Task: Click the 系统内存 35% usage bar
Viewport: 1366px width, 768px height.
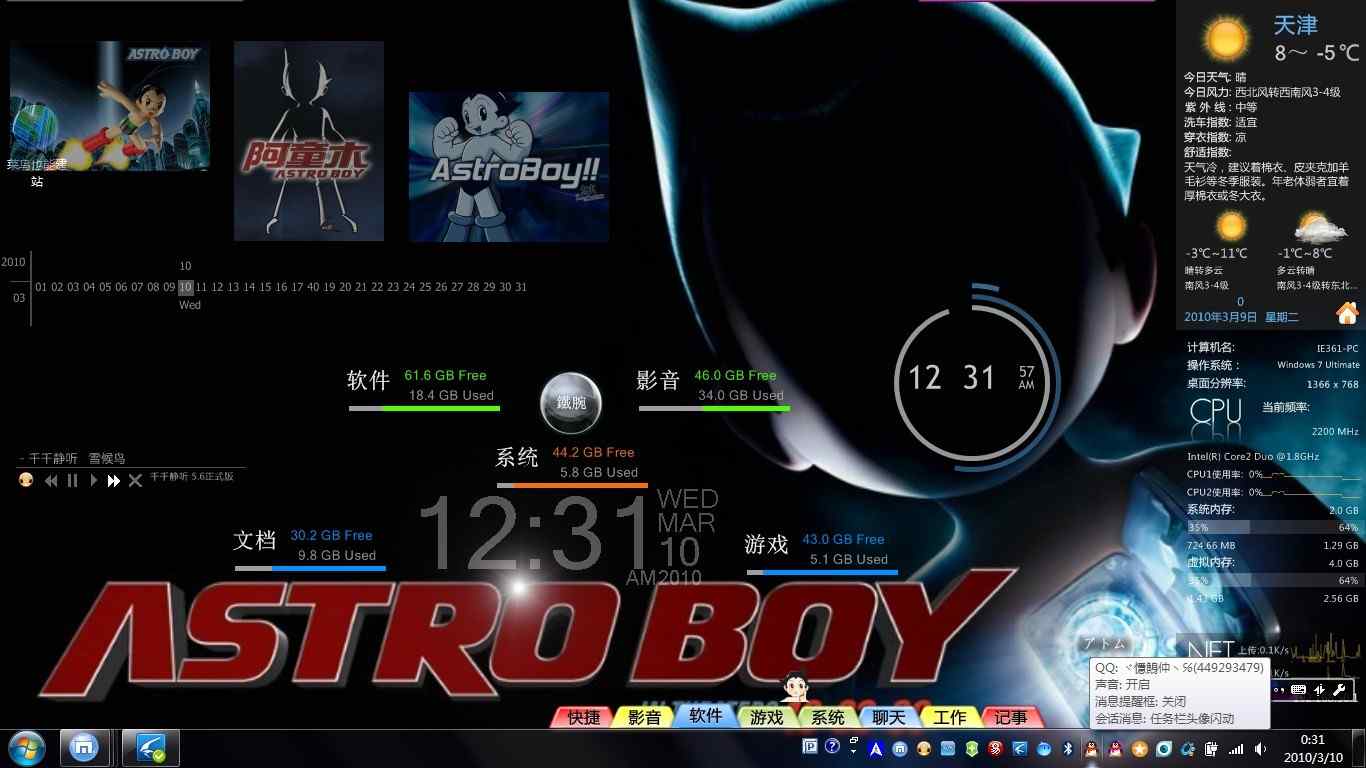Action: coord(1273,527)
